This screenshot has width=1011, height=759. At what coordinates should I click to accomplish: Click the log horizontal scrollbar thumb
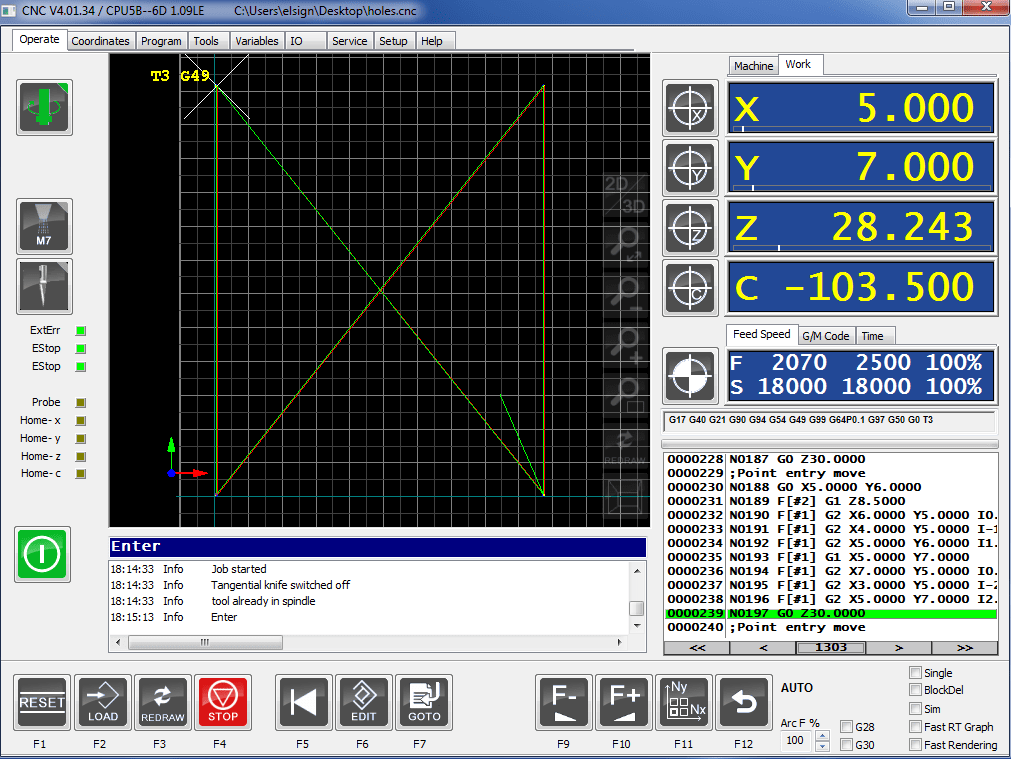205,642
